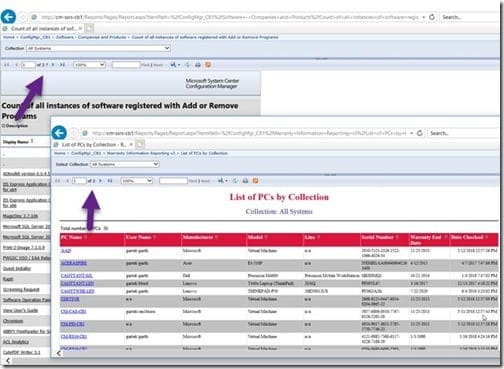
Task: Refresh the front browser window page
Action: pyautogui.click(x=420, y=133)
